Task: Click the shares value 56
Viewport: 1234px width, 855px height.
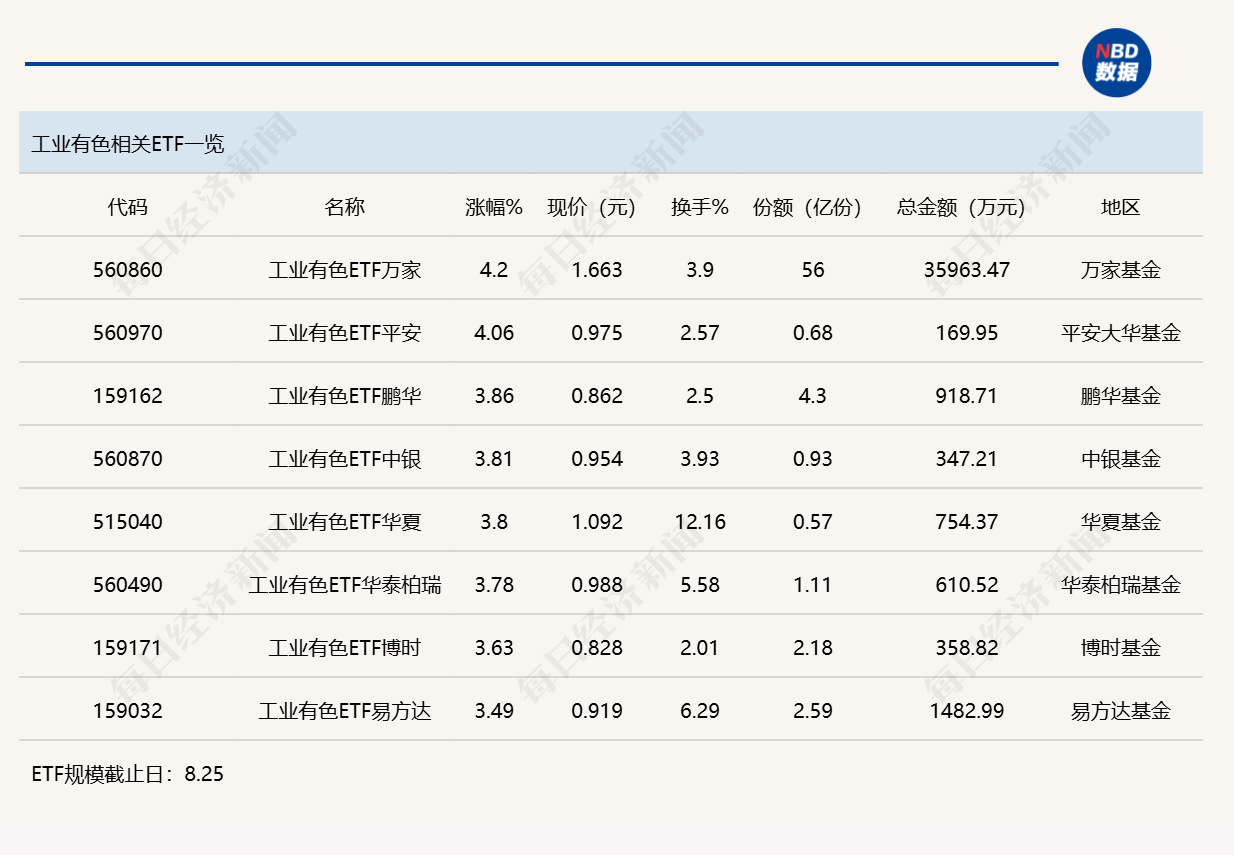Action: [813, 270]
